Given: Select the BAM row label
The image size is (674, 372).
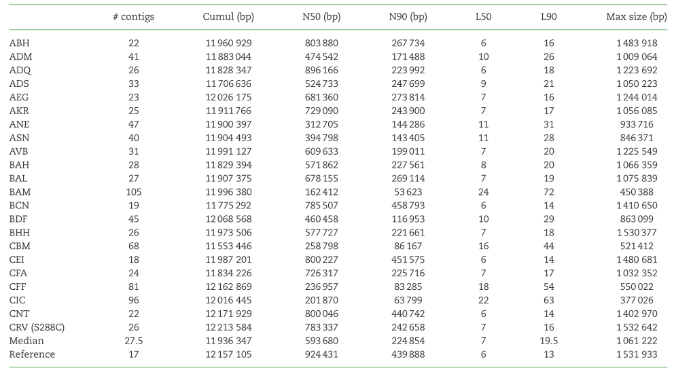Looking at the screenshot, I should click(20, 192).
